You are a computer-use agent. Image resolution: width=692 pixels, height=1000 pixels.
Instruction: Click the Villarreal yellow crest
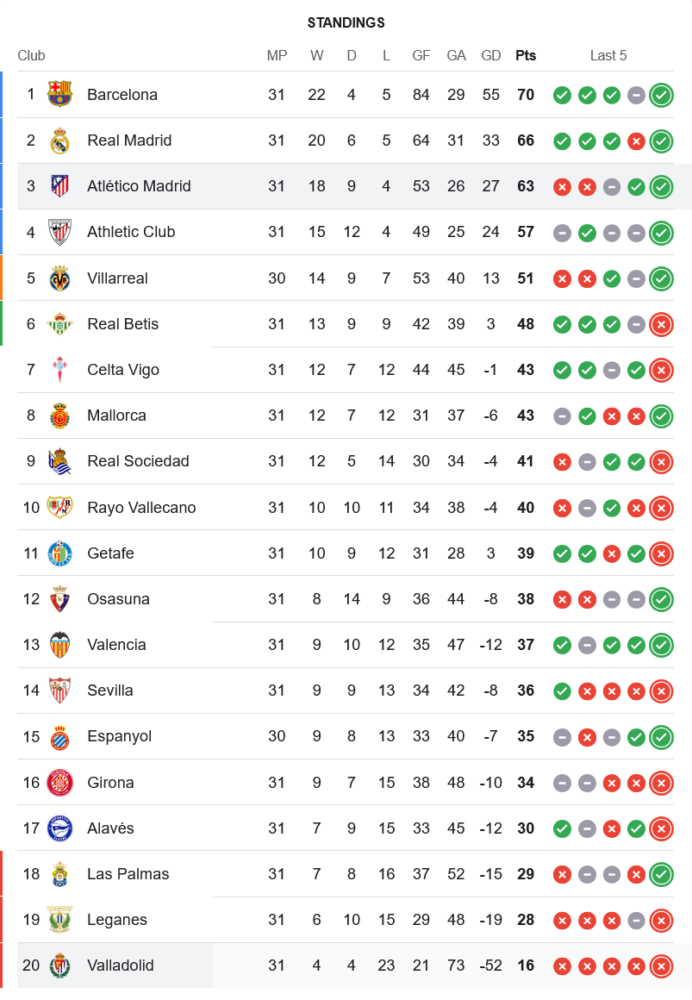(x=60, y=278)
